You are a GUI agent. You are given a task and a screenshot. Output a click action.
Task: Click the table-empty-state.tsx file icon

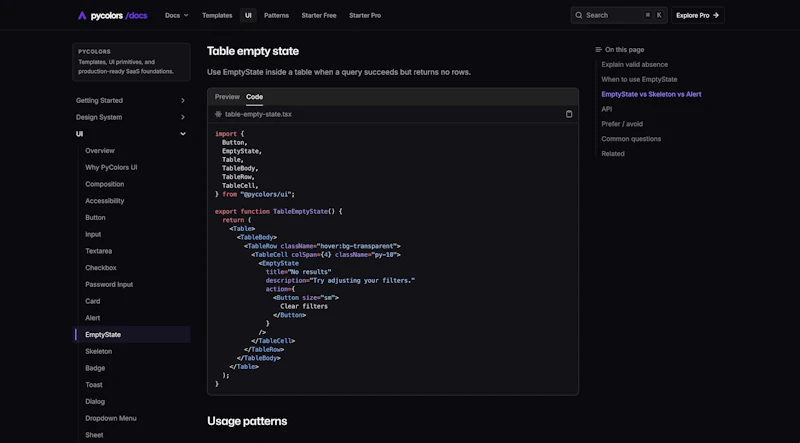click(x=218, y=114)
